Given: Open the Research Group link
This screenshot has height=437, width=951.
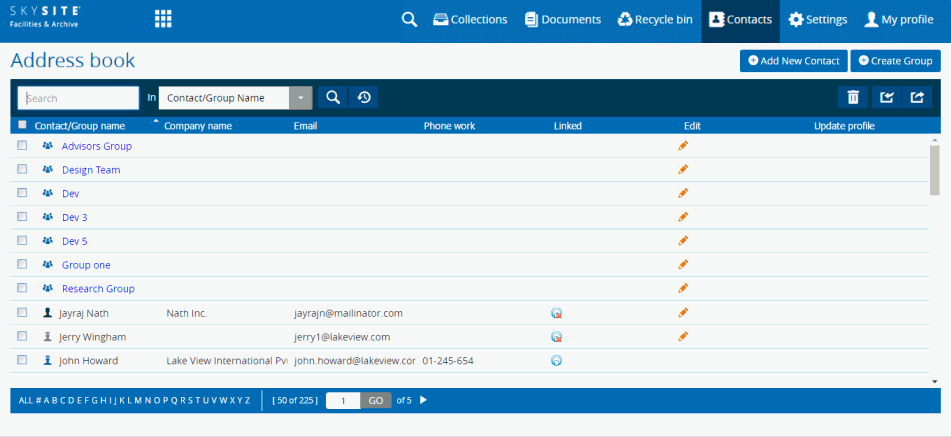Looking at the screenshot, I should [98, 289].
